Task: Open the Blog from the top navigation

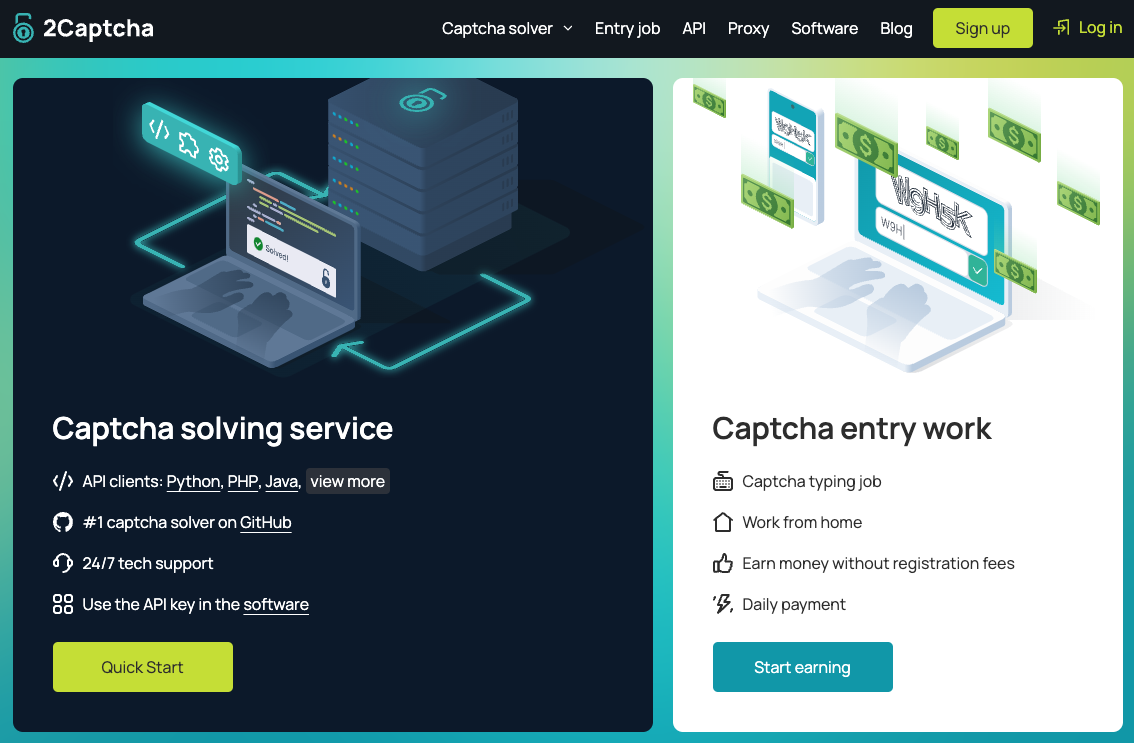Action: (x=896, y=28)
